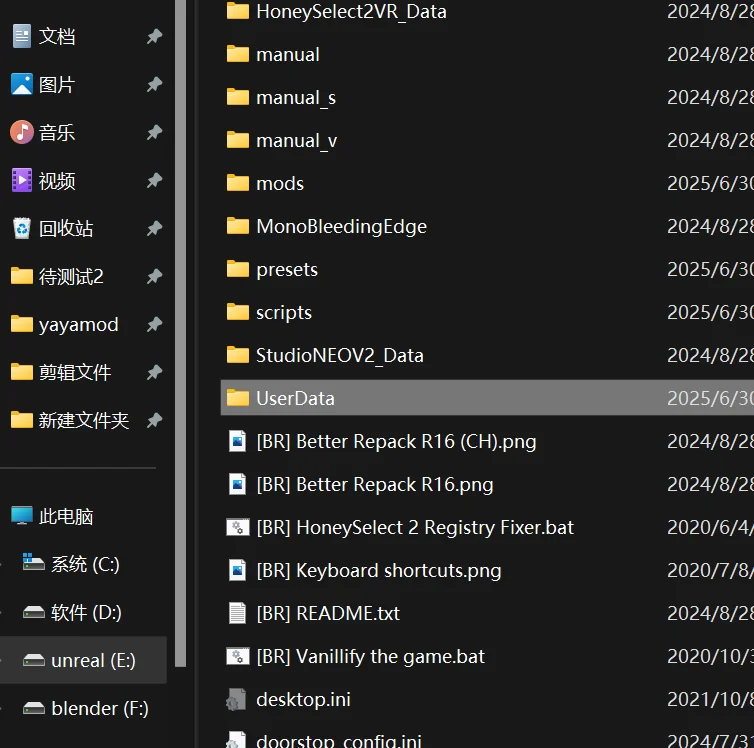The height and width of the screenshot is (748, 754).
Task: Click the pin icon next to 图片
Action: click(x=154, y=85)
